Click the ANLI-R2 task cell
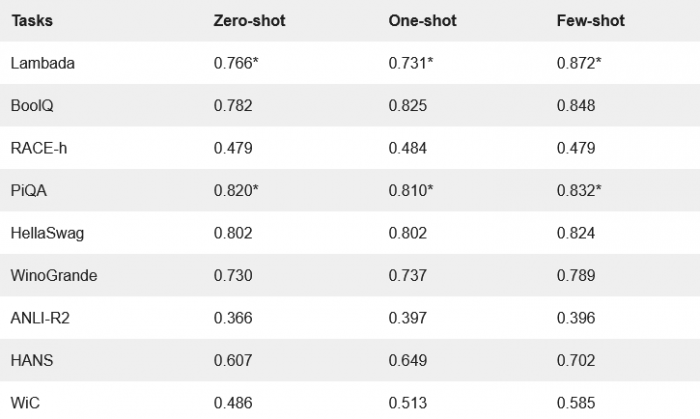This screenshot has width=700, height=419. point(40,318)
